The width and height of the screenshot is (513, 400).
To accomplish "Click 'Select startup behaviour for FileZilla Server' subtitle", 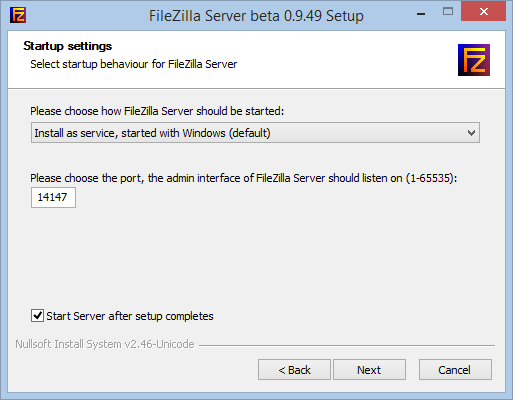I will coord(134,64).
